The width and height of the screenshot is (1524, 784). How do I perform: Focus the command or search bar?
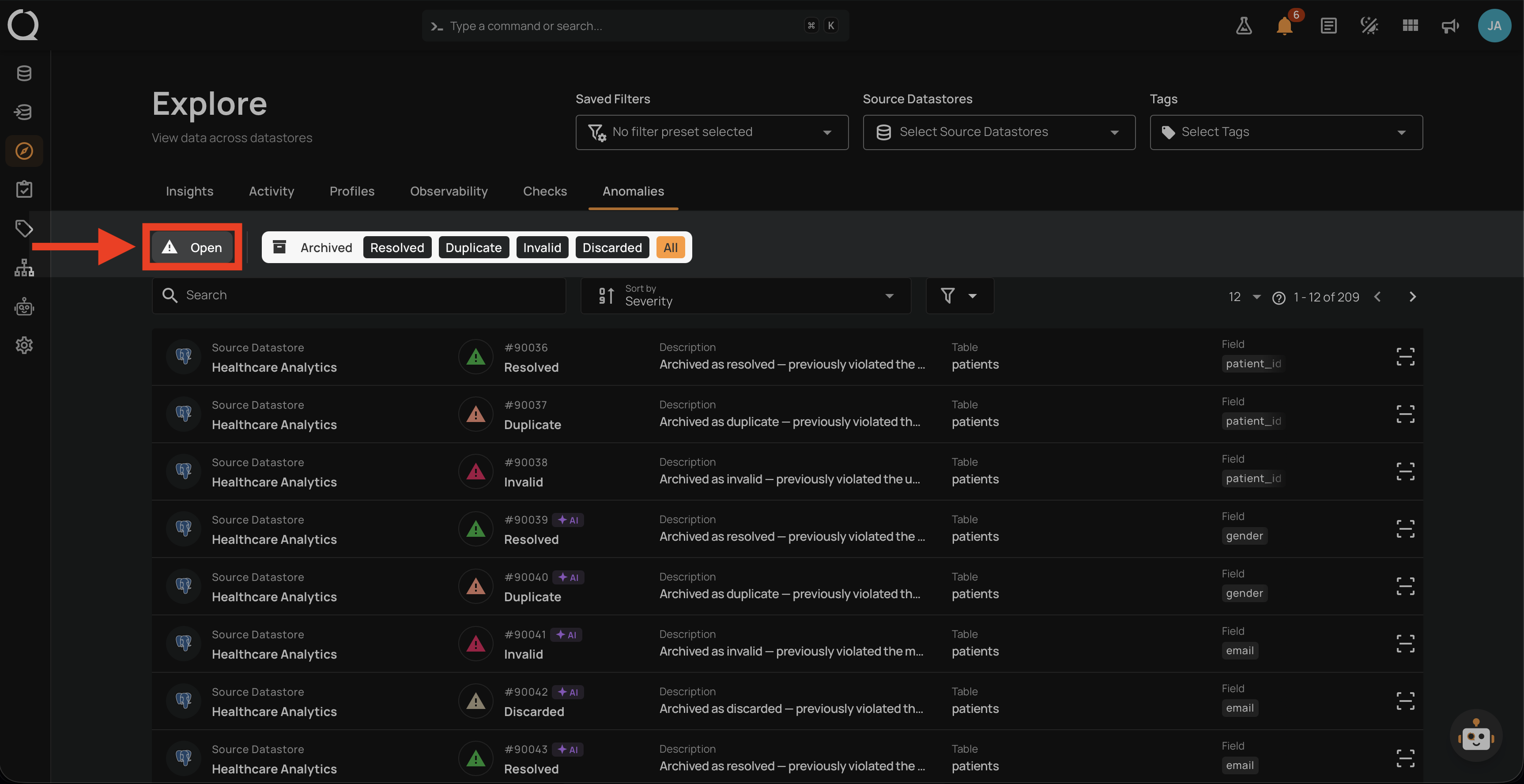635,26
